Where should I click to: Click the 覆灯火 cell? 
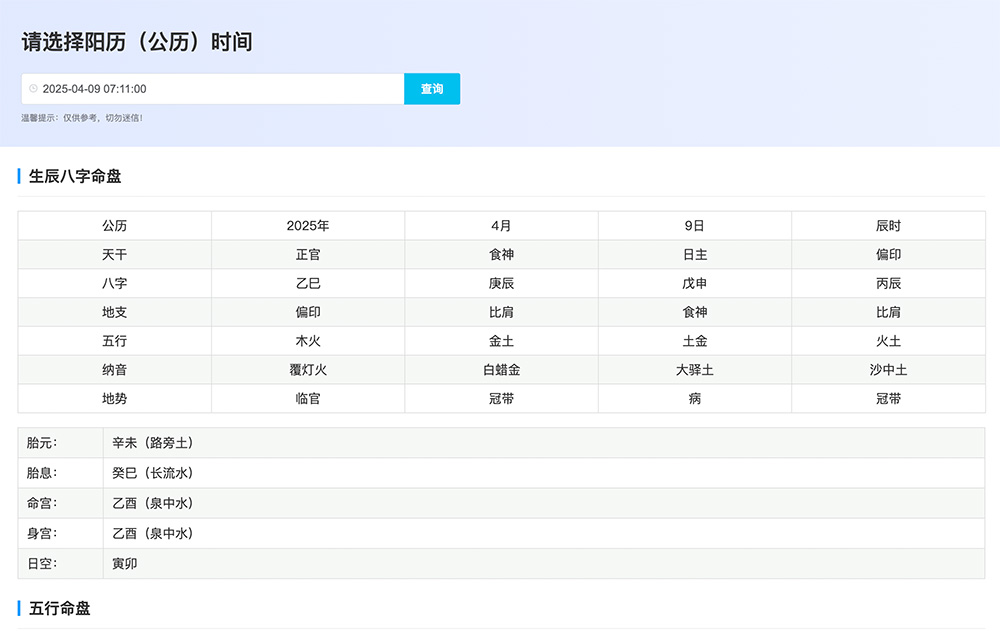point(308,369)
